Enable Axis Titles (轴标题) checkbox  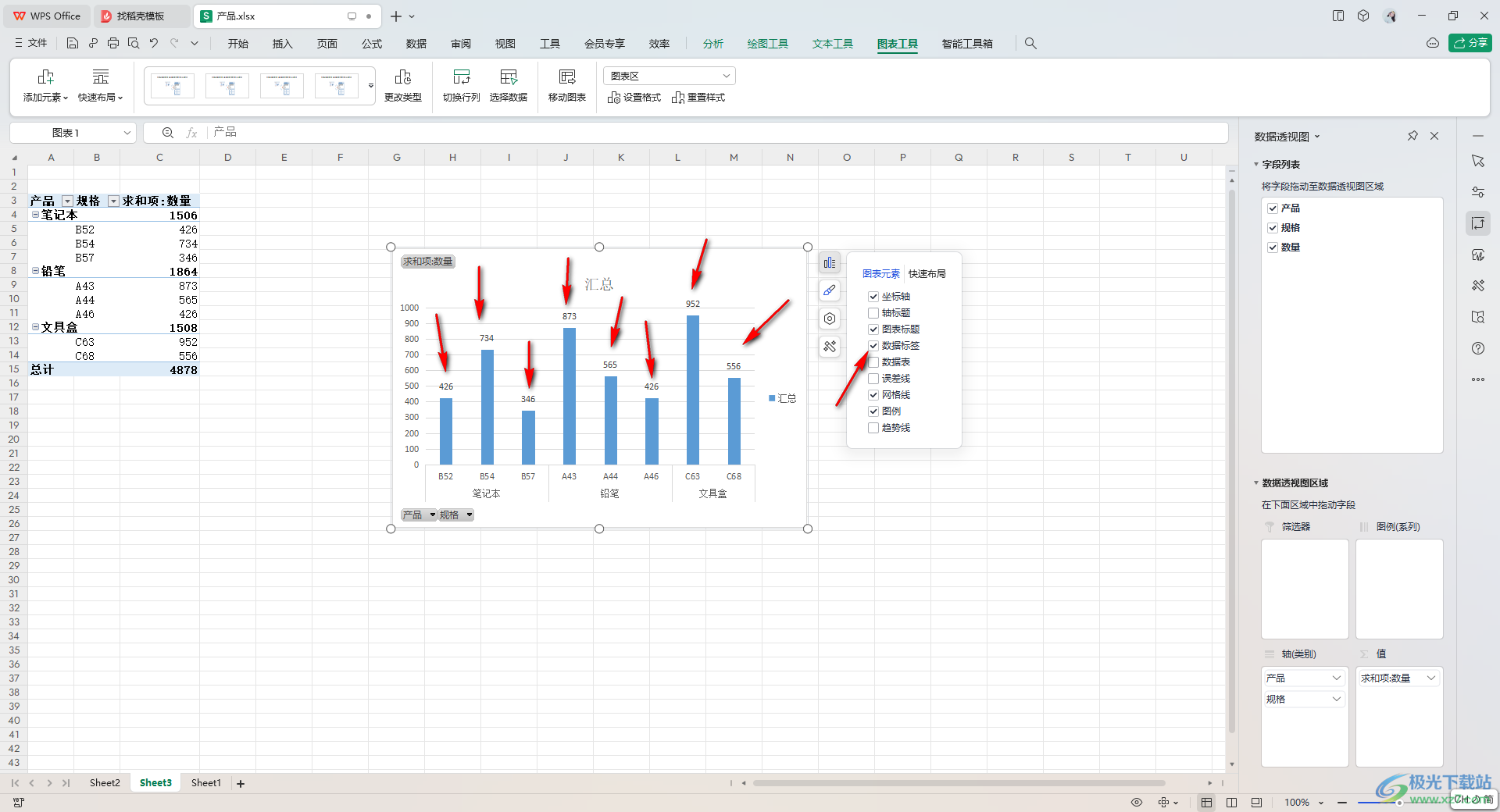click(x=873, y=313)
